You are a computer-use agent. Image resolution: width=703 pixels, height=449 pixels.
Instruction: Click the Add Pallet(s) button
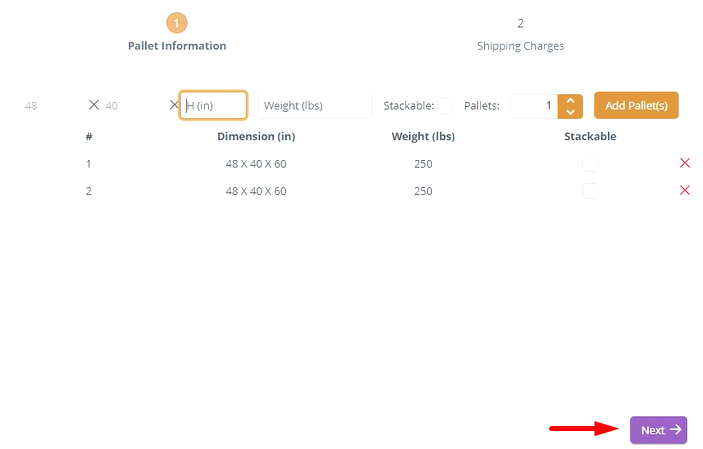click(636, 106)
